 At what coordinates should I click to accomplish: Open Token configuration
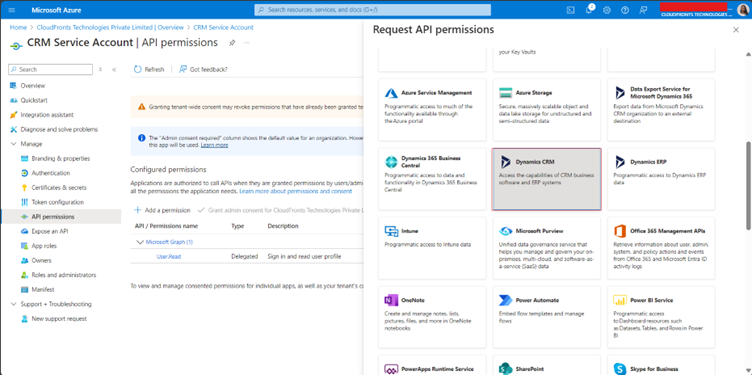(58, 202)
